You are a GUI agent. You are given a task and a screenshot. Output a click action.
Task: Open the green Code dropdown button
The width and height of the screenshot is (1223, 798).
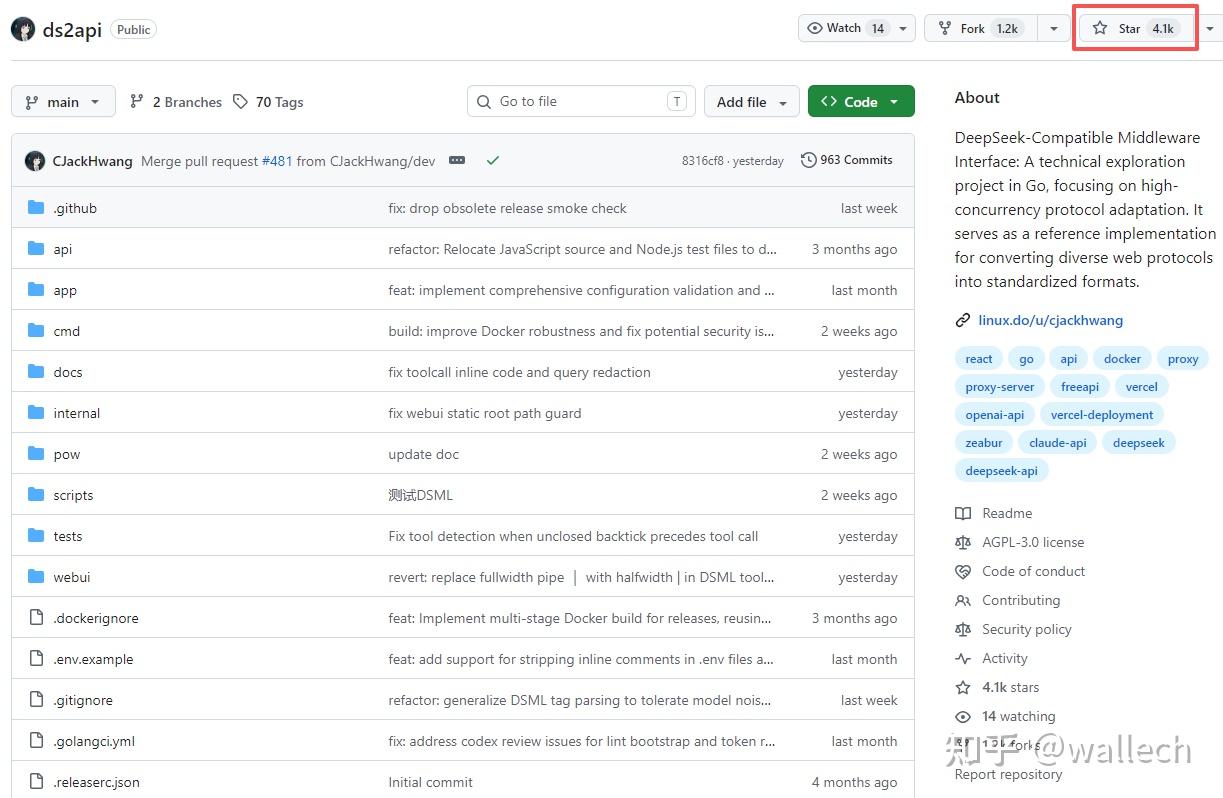[x=861, y=102]
